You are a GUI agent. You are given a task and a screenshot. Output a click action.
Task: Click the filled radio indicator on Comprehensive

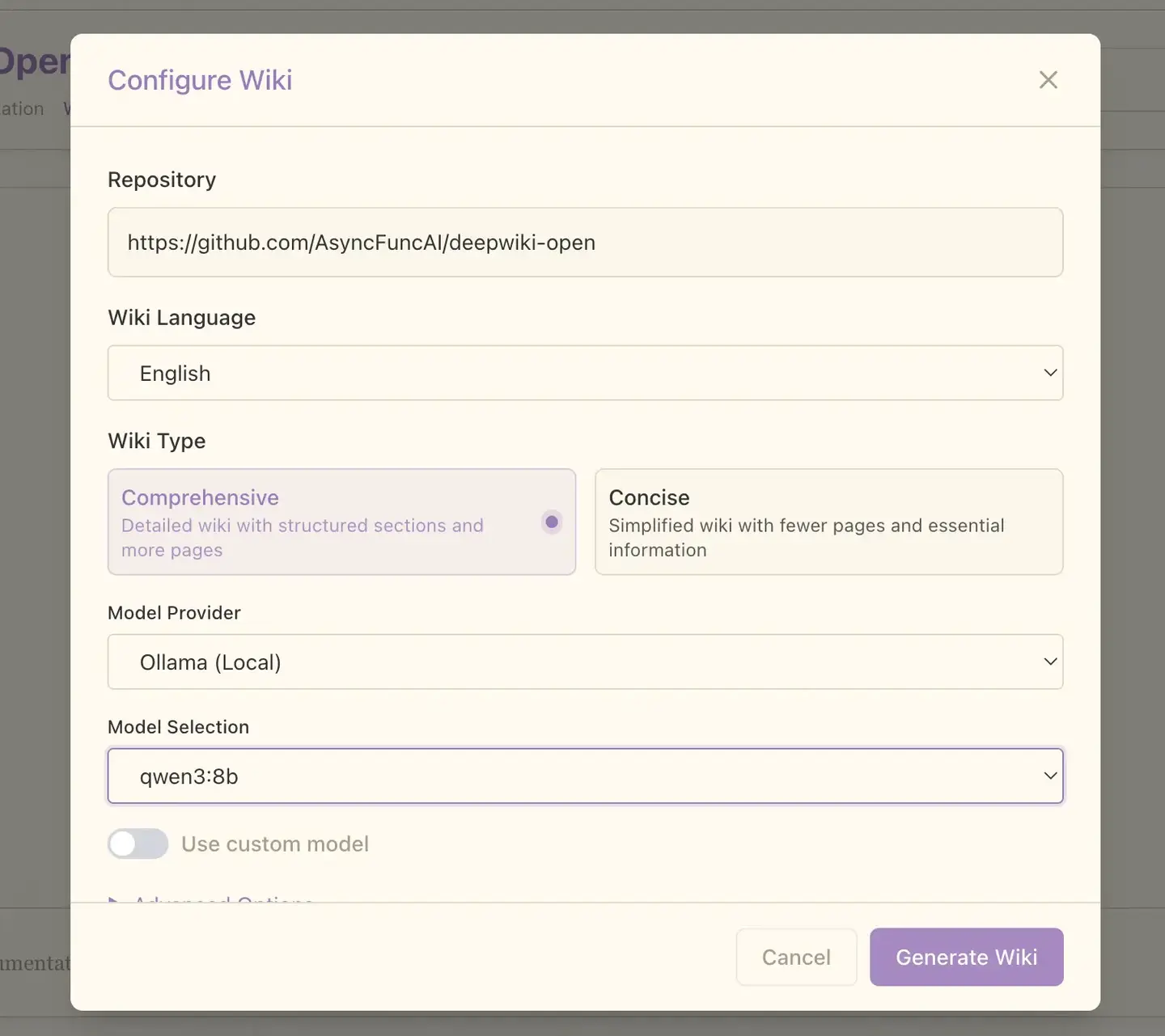click(551, 522)
